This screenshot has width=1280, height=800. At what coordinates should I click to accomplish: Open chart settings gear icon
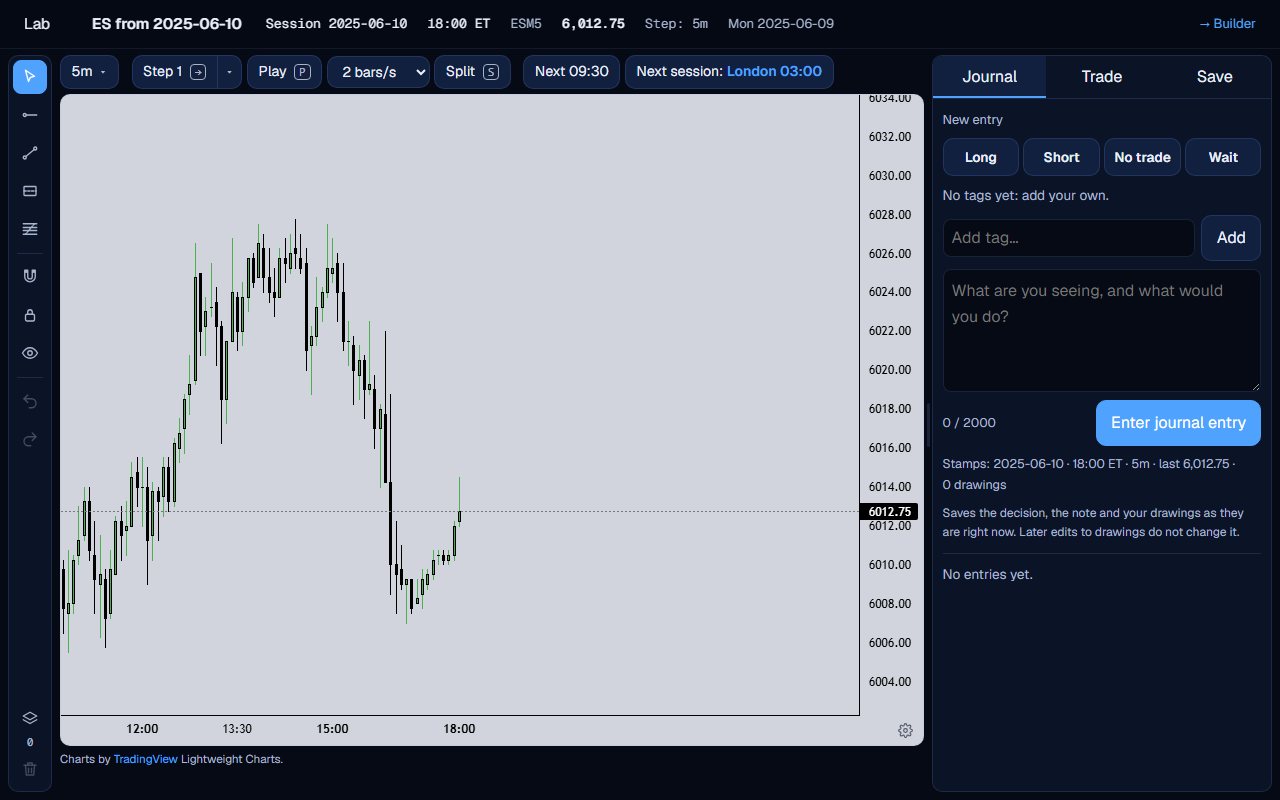(x=905, y=730)
